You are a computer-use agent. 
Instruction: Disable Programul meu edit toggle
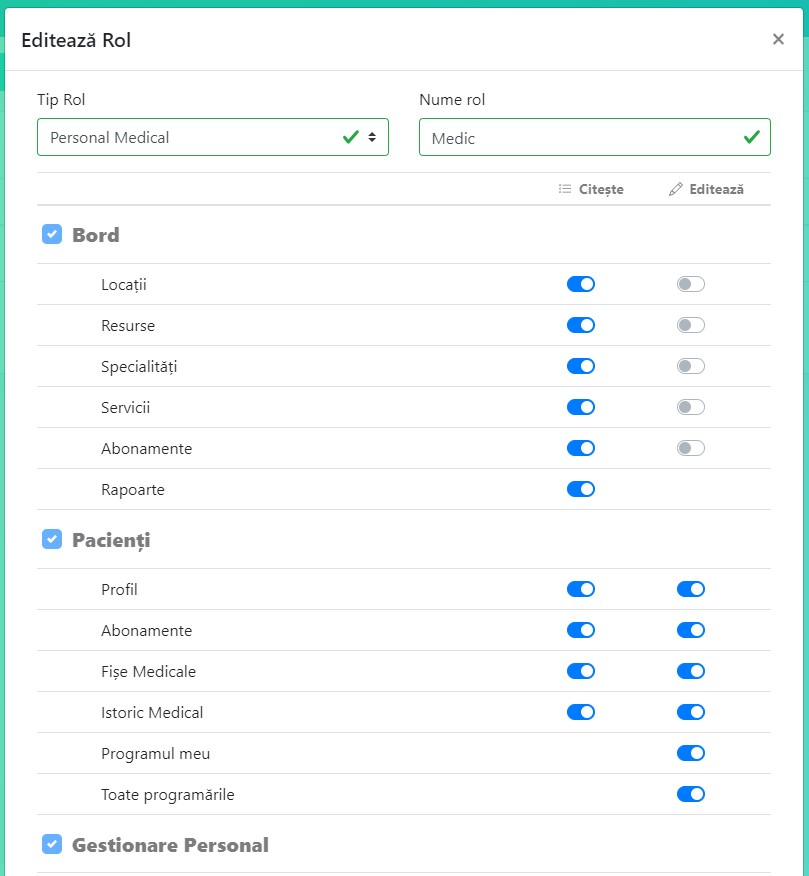pos(691,753)
